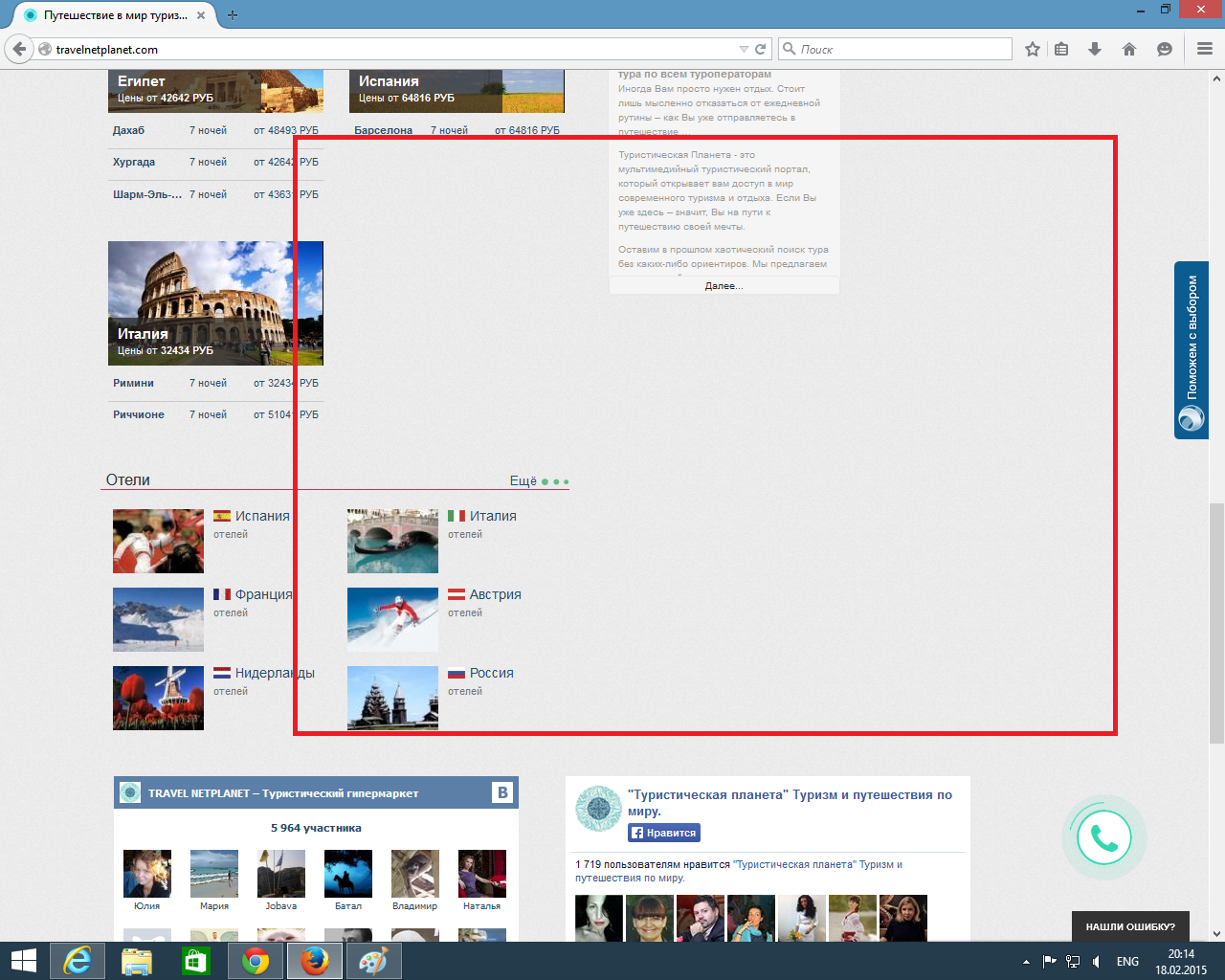Click the Facebook "Нравится" like button
Screen dimensions: 1225x980
[x=664, y=833]
